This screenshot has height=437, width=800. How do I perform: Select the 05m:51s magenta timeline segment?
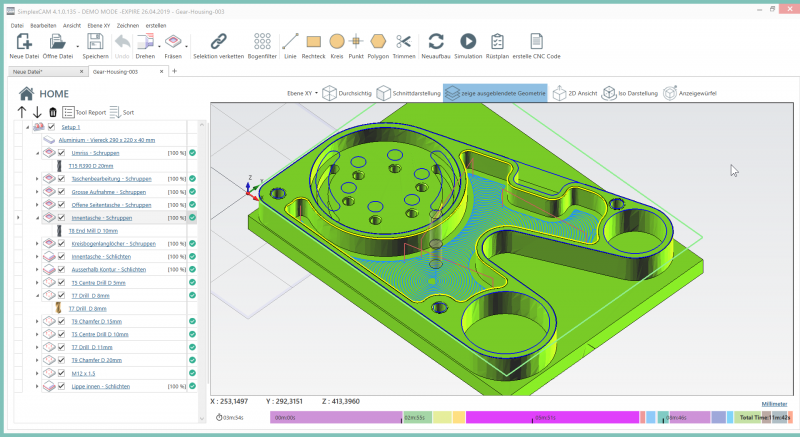[553, 418]
